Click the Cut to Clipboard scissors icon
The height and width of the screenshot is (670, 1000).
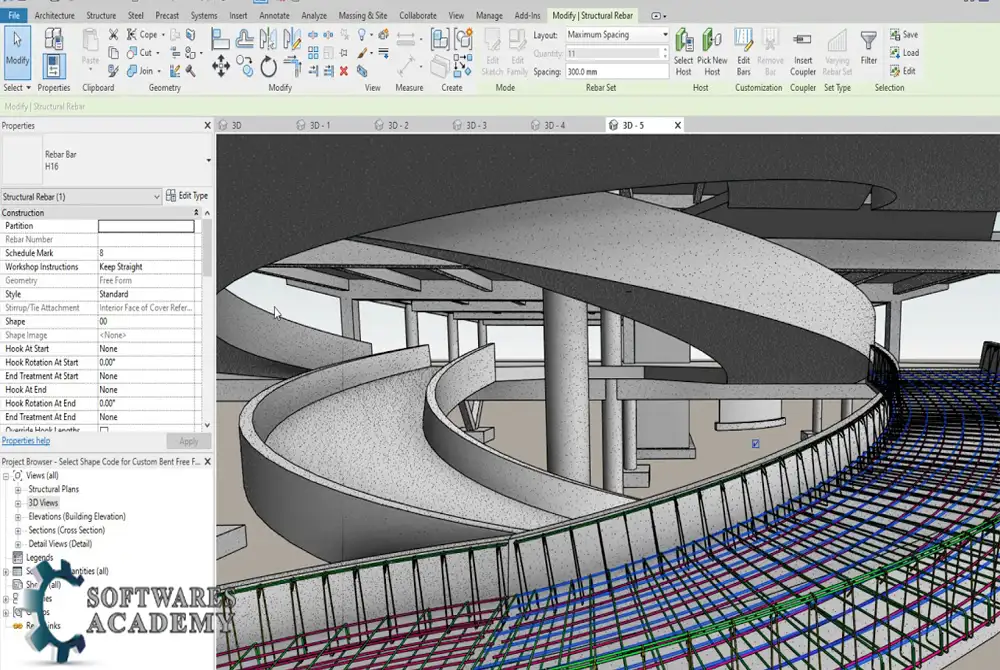click(x=113, y=34)
